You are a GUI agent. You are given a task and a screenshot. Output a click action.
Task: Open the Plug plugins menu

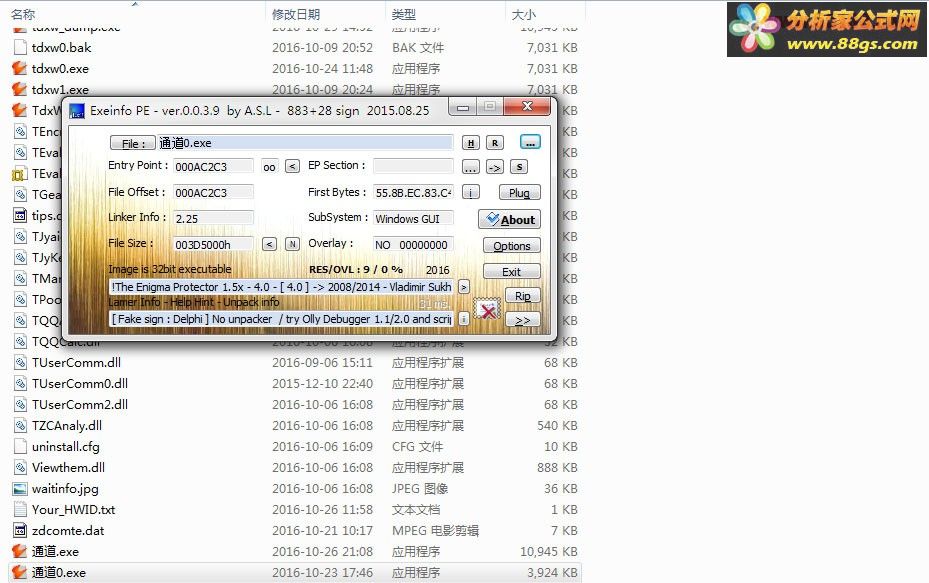[520, 193]
